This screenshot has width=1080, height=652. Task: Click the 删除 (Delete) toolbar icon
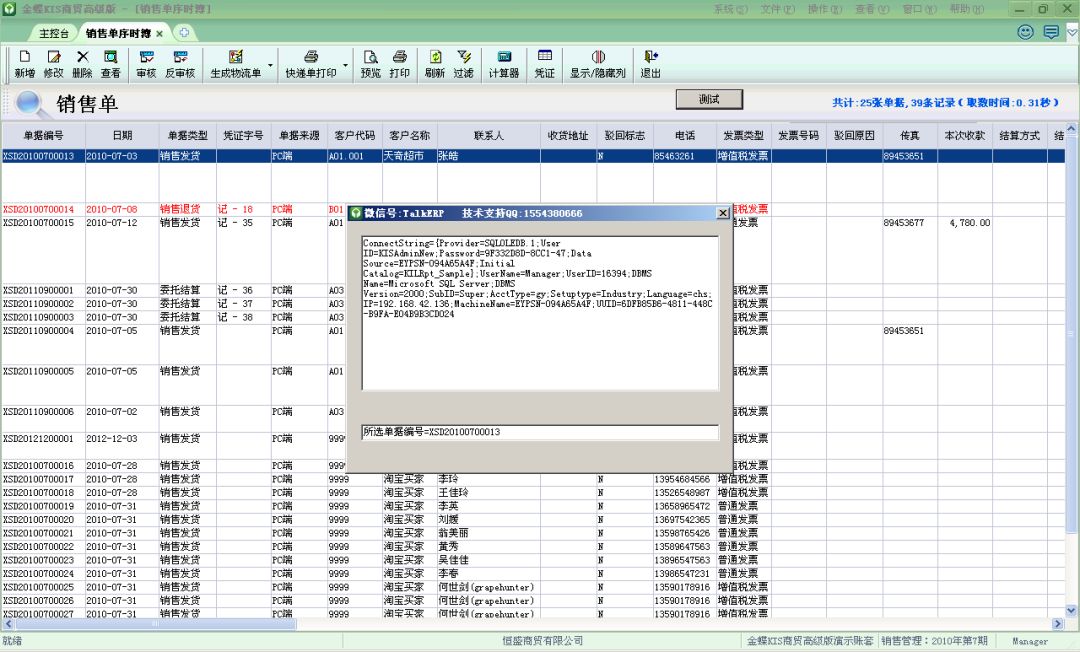point(82,64)
